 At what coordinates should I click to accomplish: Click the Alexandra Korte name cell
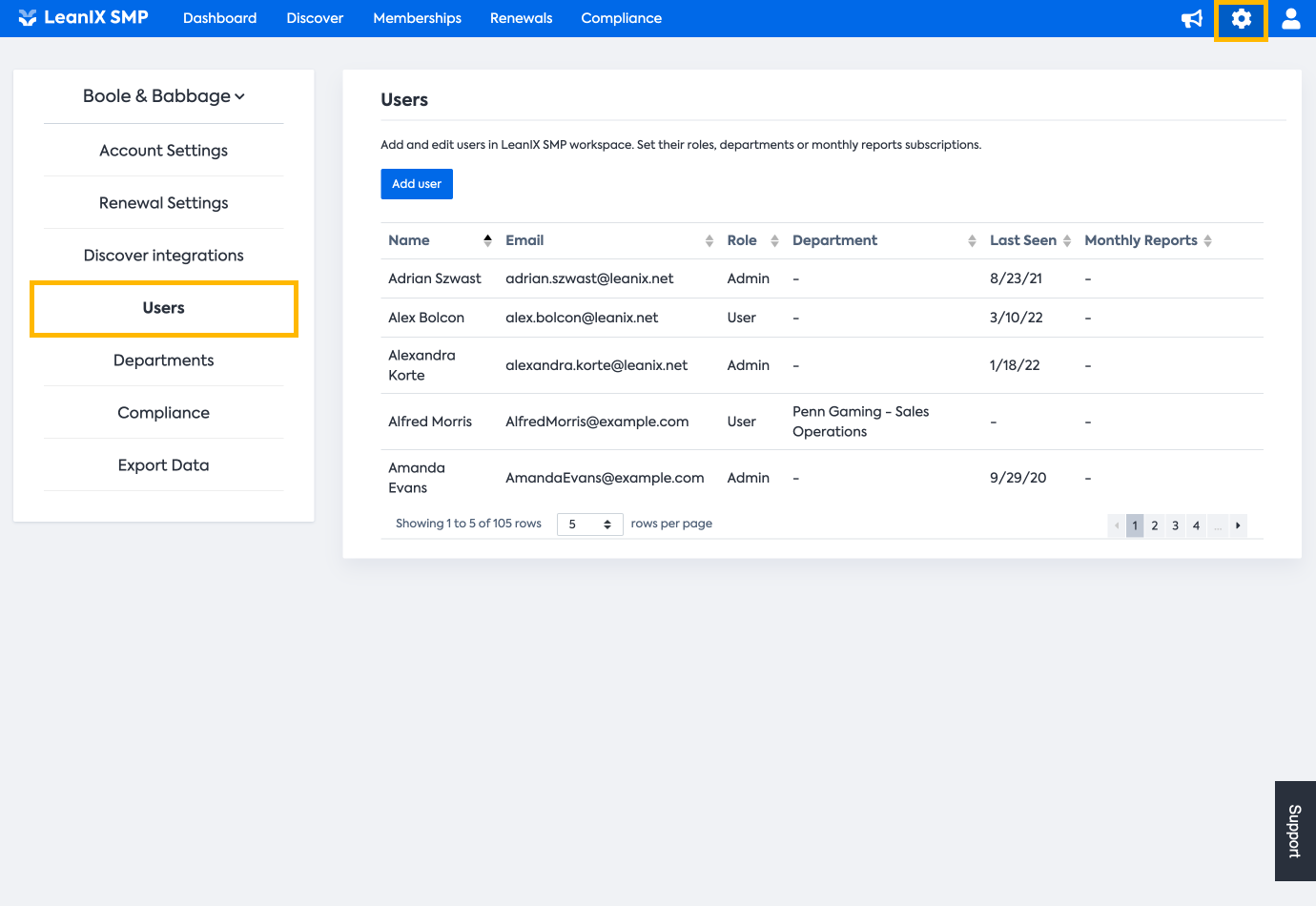click(x=422, y=365)
